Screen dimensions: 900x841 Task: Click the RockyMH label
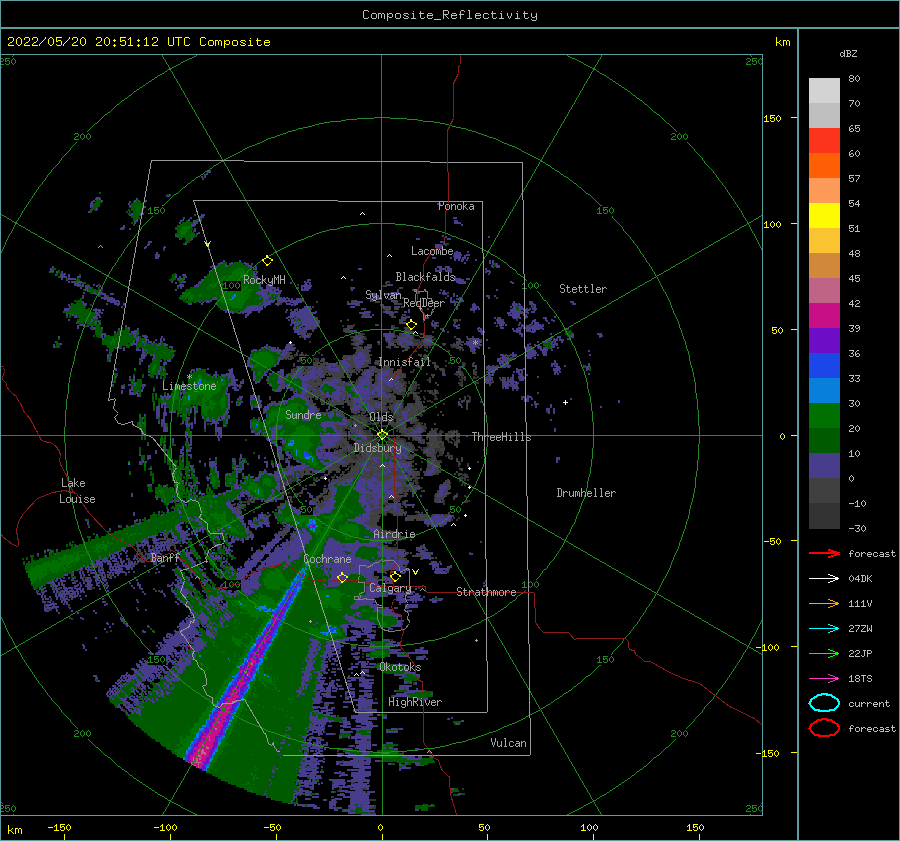(264, 280)
